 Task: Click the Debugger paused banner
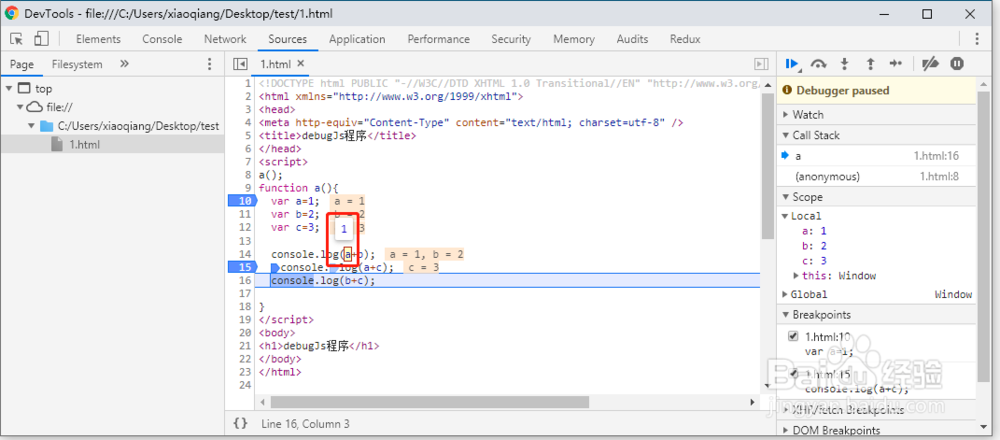pyautogui.click(x=876, y=91)
